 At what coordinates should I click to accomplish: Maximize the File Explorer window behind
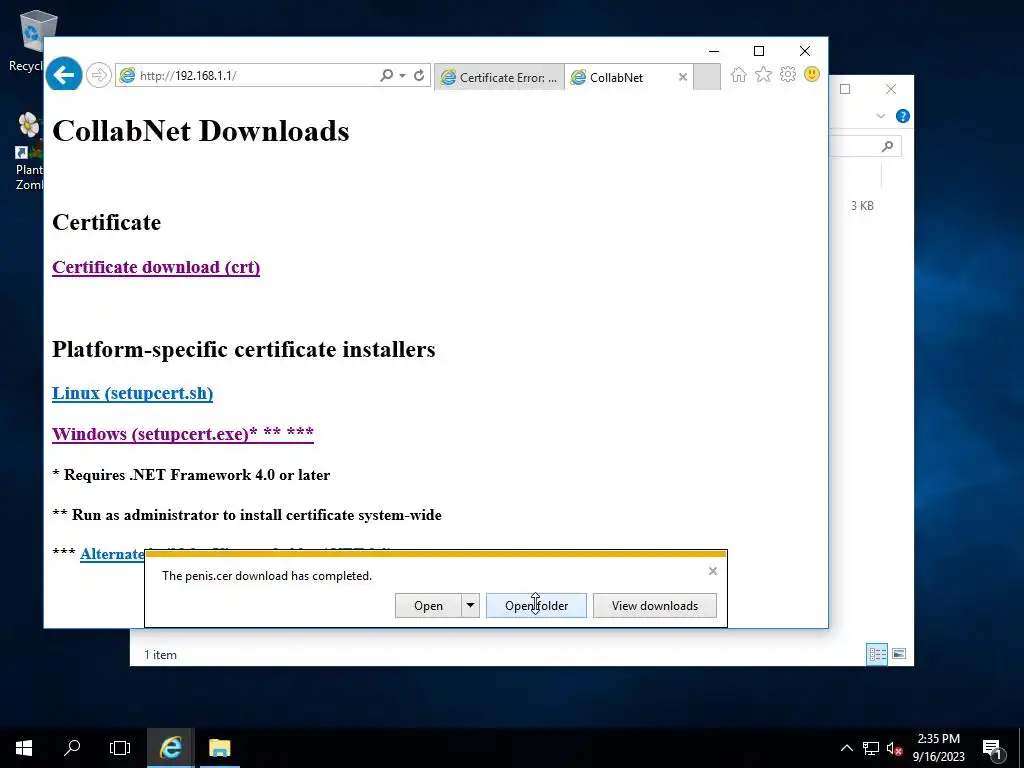click(x=845, y=89)
